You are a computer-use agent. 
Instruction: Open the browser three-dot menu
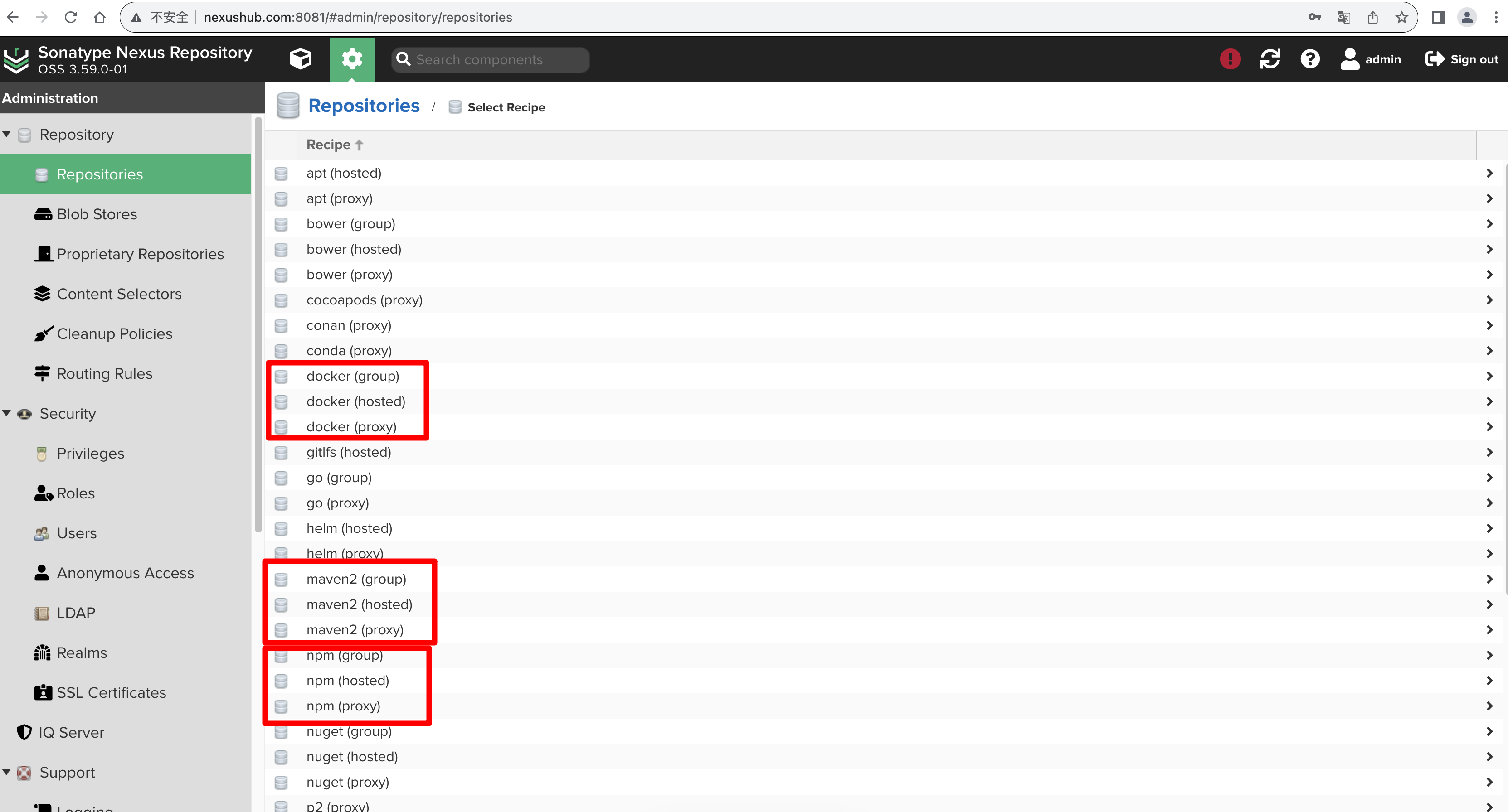click(1496, 17)
